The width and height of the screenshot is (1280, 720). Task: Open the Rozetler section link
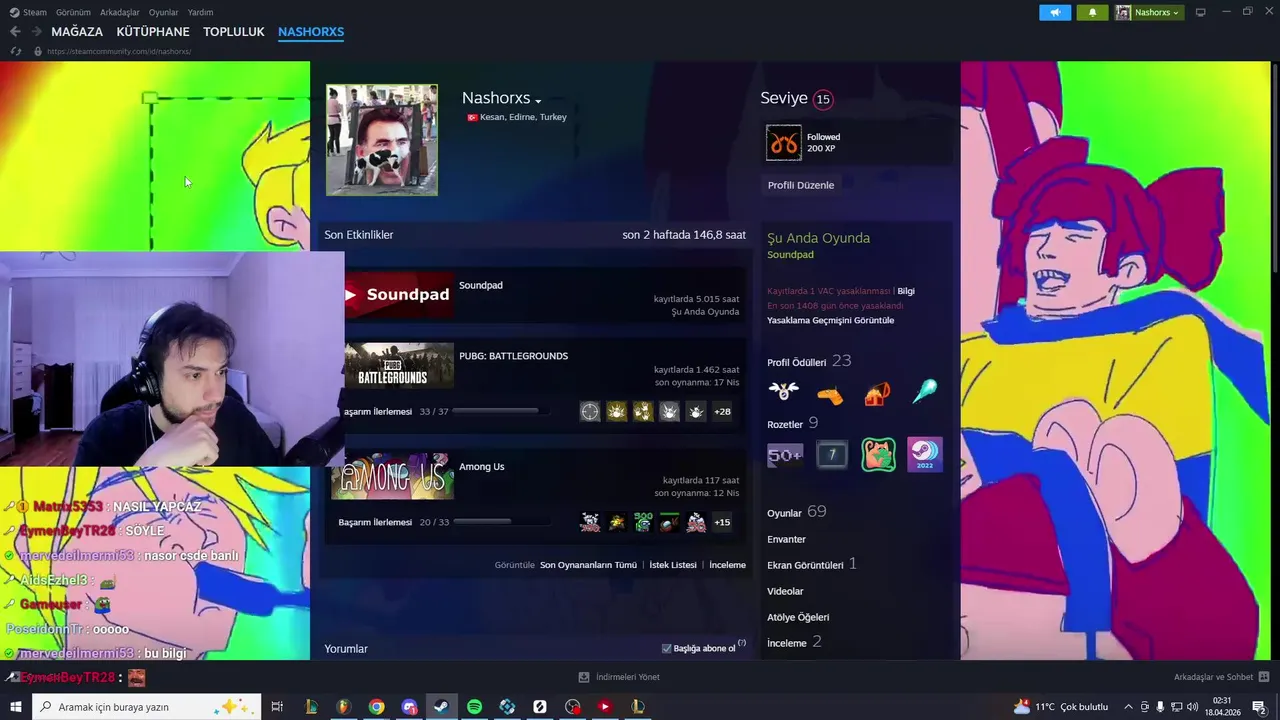785,424
